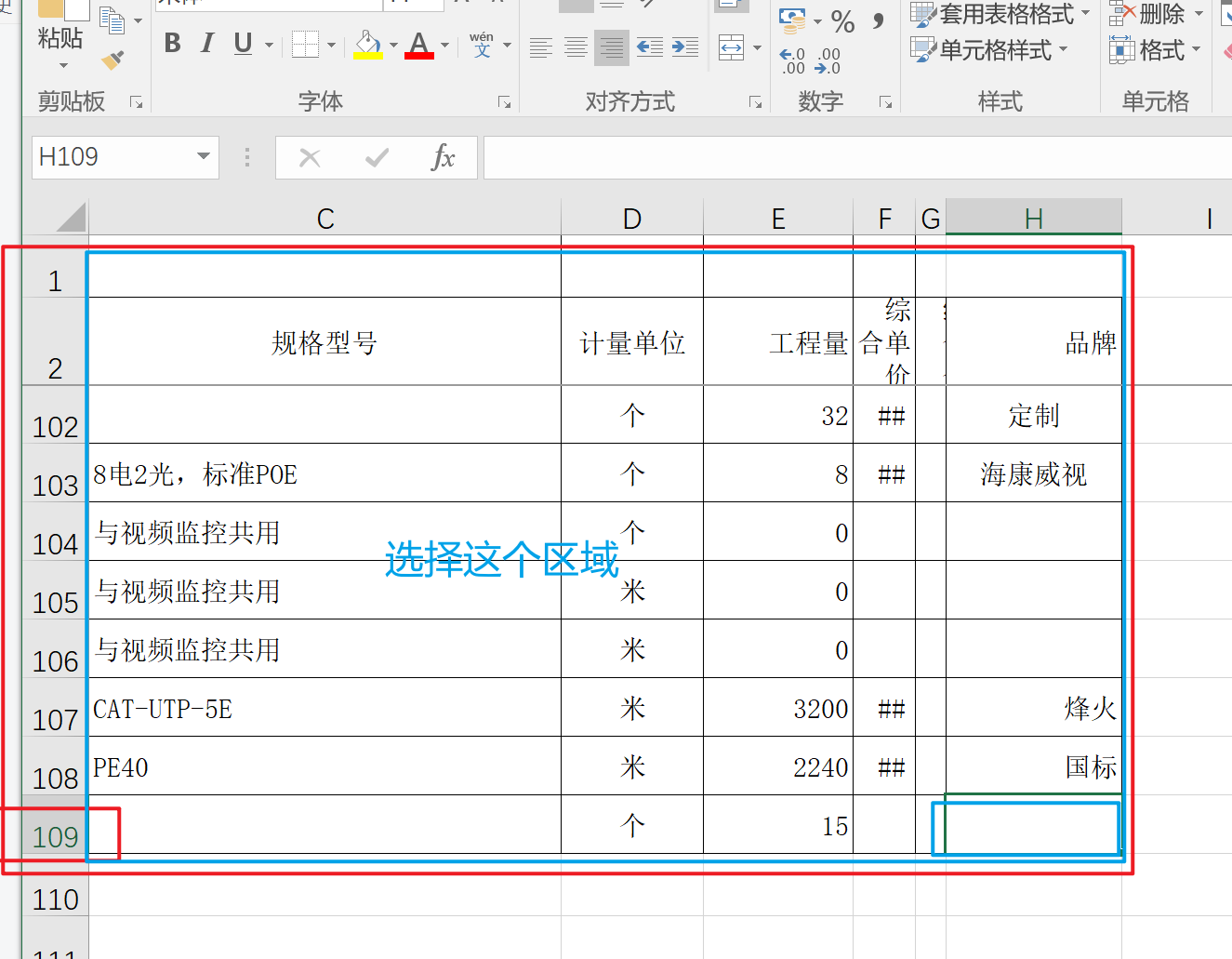
Task: Click the 格式 format button
Action: [x=1155, y=49]
